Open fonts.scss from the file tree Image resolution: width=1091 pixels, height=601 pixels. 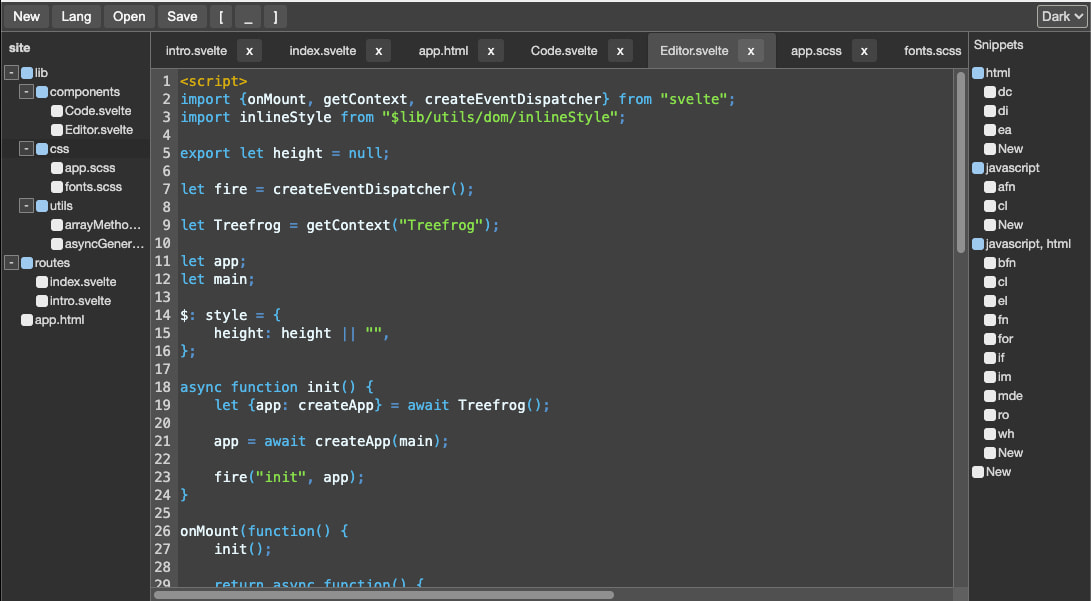tap(93, 186)
